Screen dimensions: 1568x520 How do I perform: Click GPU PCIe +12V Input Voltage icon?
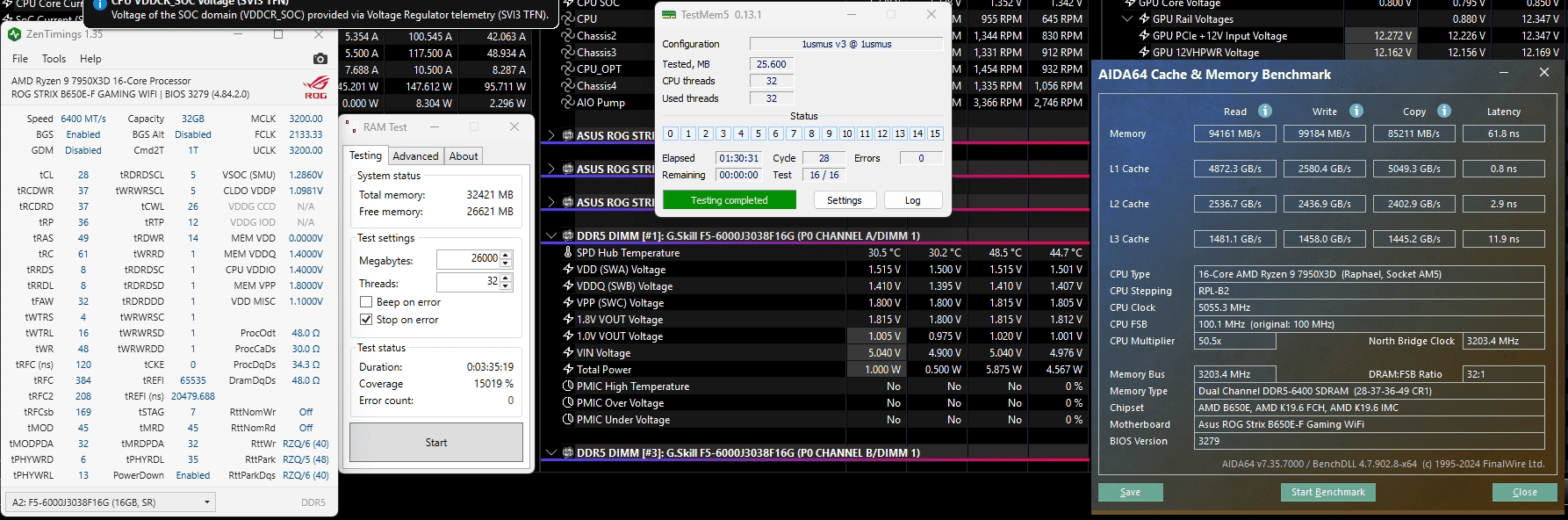pos(1144,36)
